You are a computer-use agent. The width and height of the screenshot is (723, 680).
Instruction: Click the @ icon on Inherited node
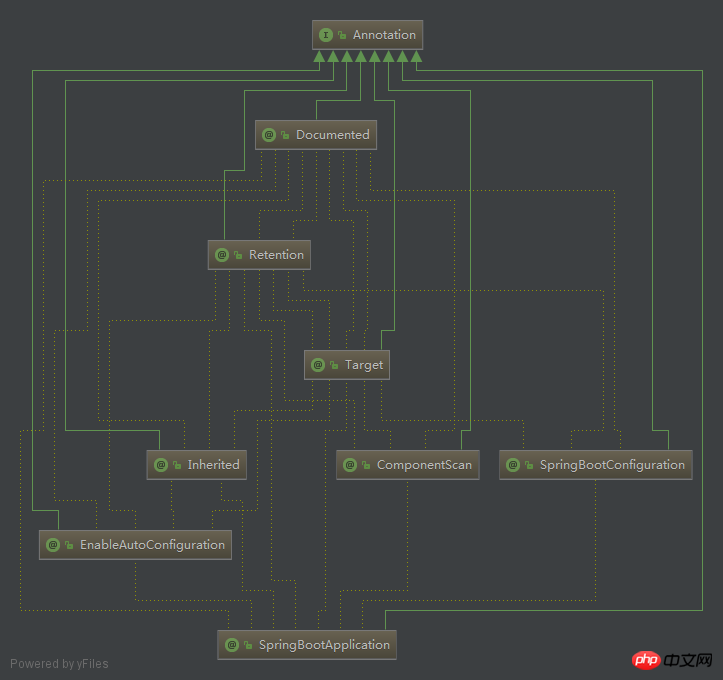160,465
